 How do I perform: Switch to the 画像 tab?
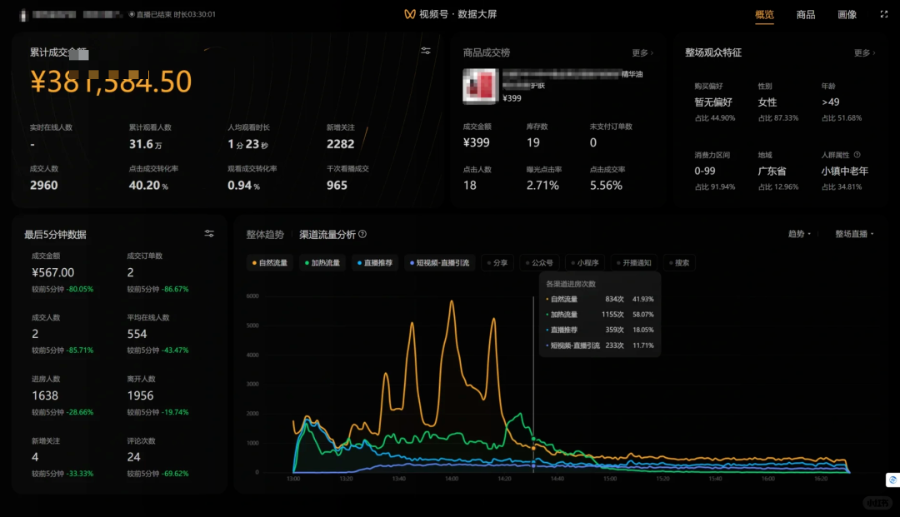(x=846, y=15)
